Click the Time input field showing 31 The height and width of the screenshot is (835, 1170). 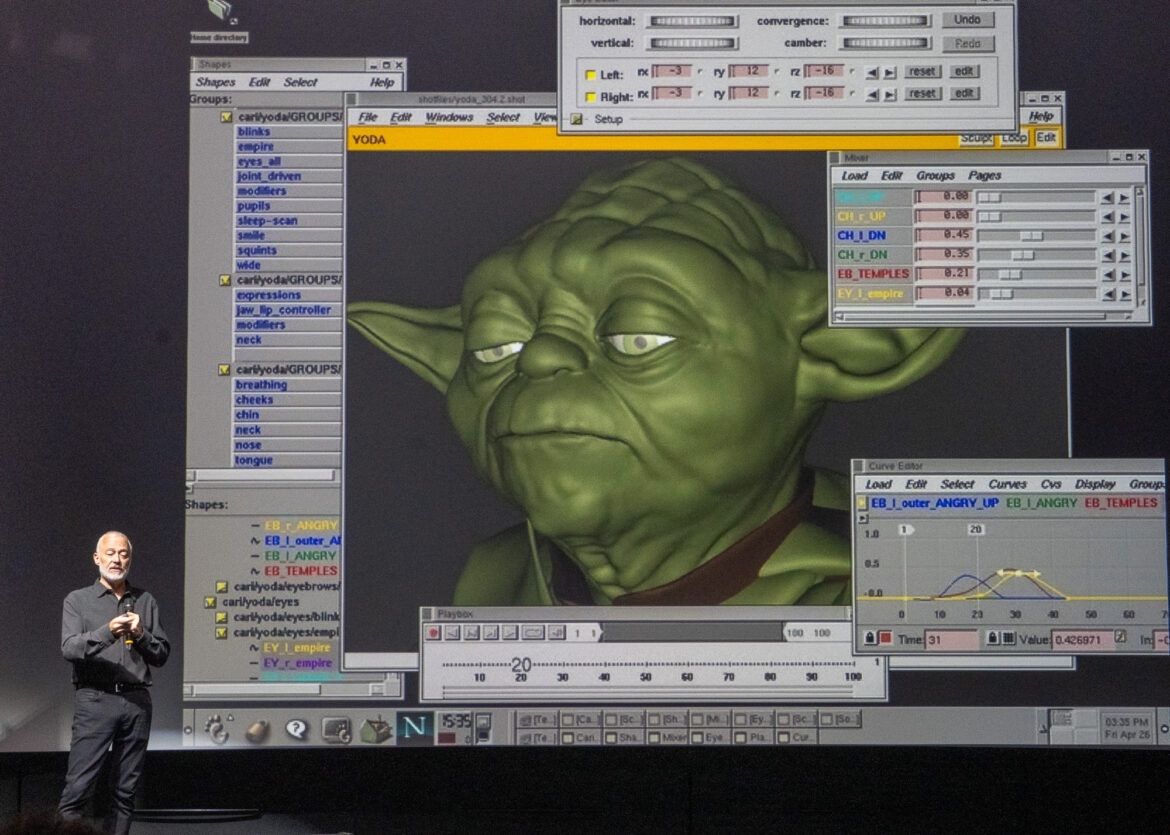951,639
